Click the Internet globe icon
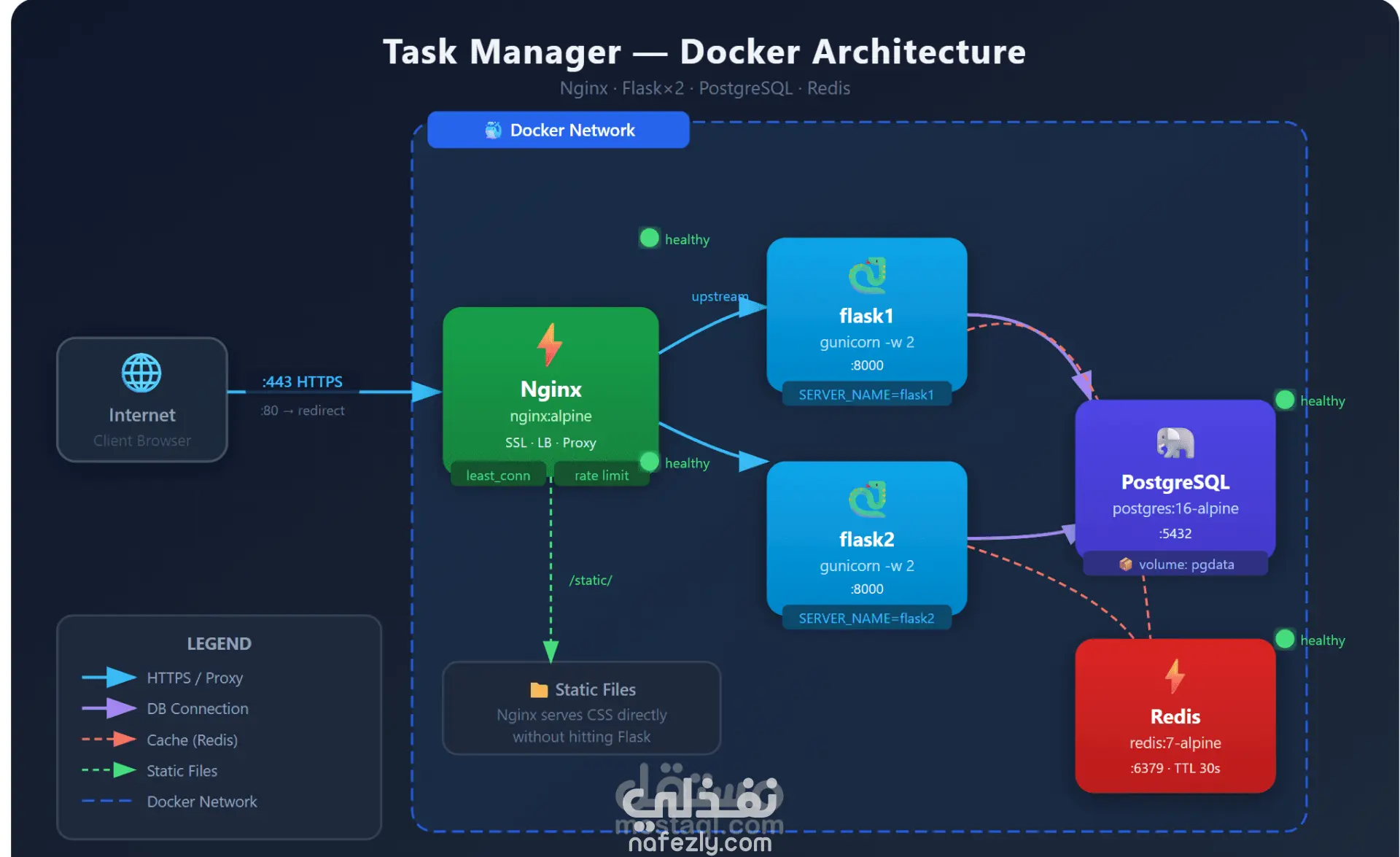Screen dimensions: 1400x857 click(x=141, y=373)
